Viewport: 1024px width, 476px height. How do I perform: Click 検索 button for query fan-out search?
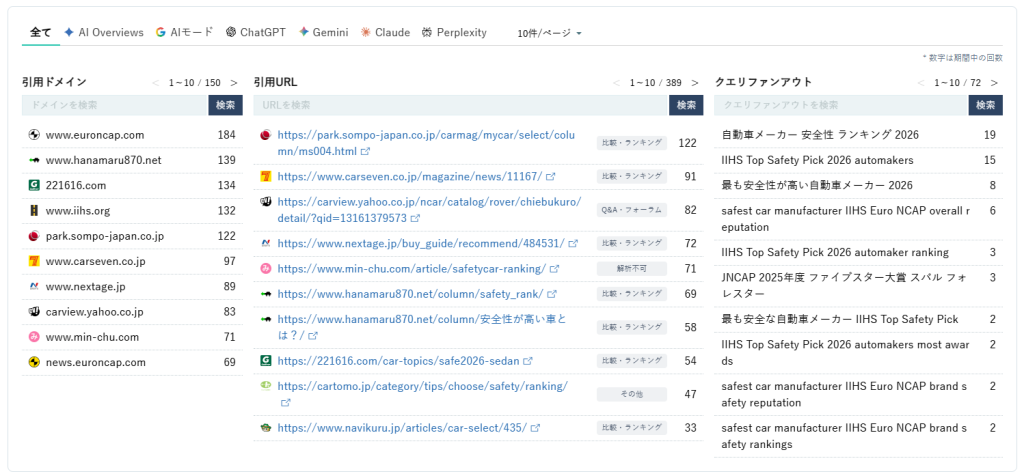point(985,105)
